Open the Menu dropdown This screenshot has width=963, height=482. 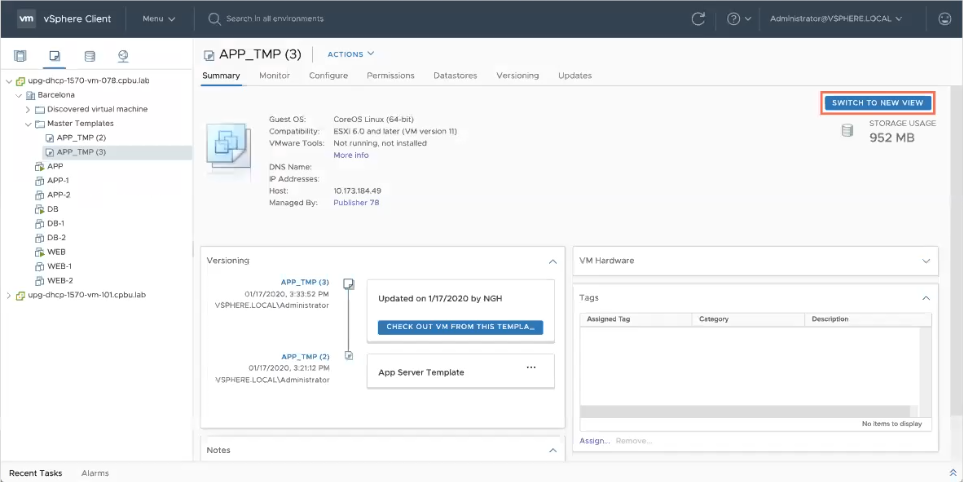point(159,19)
